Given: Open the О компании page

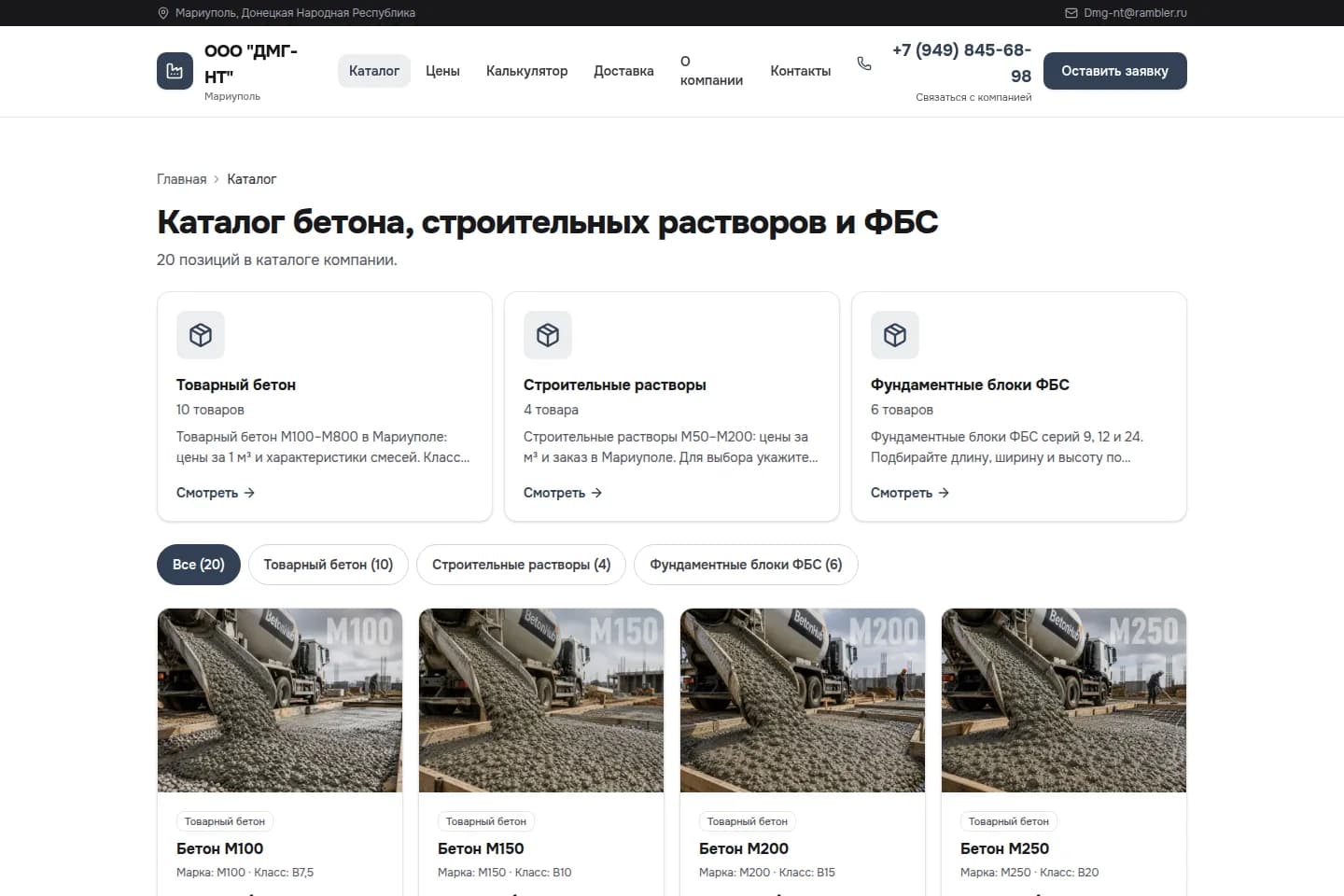Looking at the screenshot, I should click(711, 71).
